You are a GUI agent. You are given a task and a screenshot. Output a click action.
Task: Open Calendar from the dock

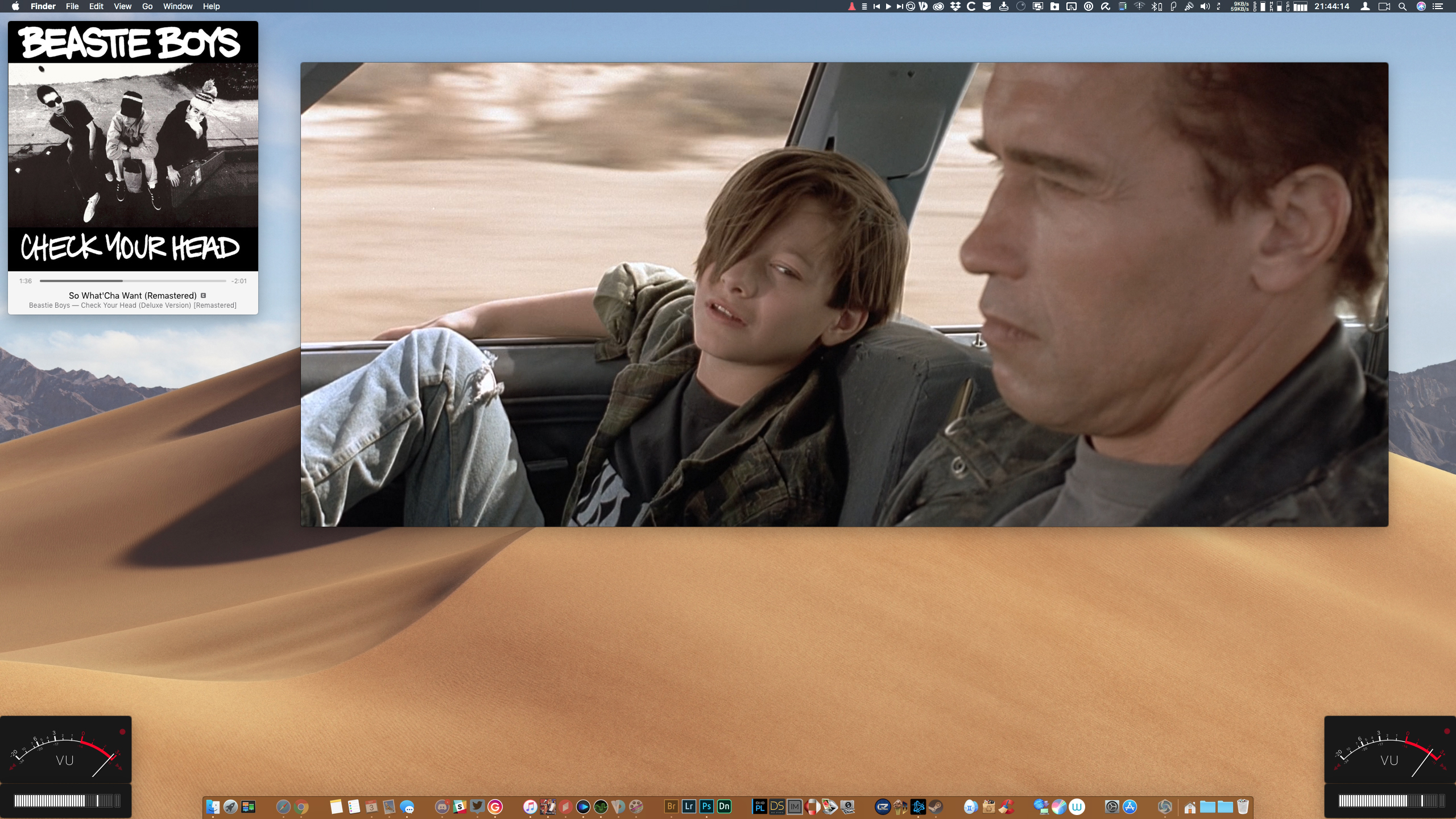click(x=371, y=806)
